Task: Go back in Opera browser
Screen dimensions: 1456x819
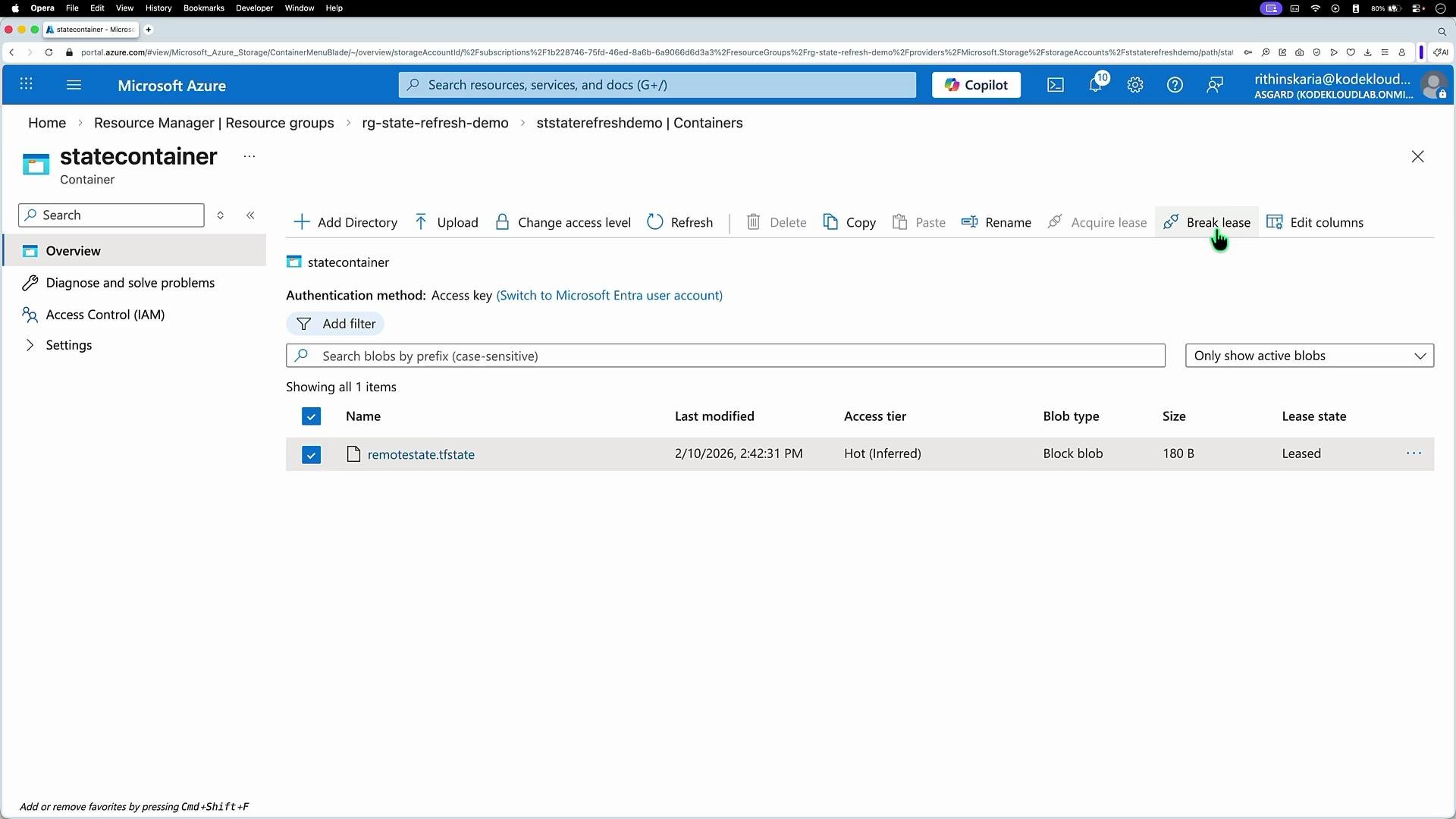Action: click(11, 52)
